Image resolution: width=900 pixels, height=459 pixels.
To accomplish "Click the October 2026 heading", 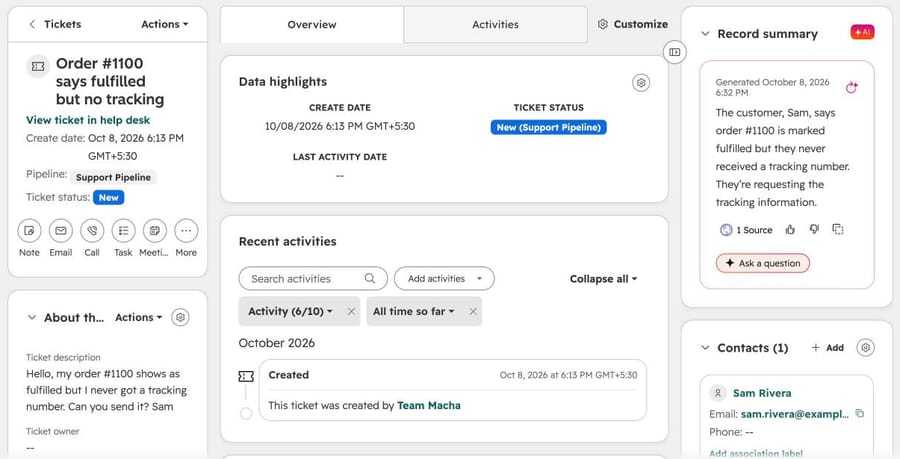I will (277, 343).
